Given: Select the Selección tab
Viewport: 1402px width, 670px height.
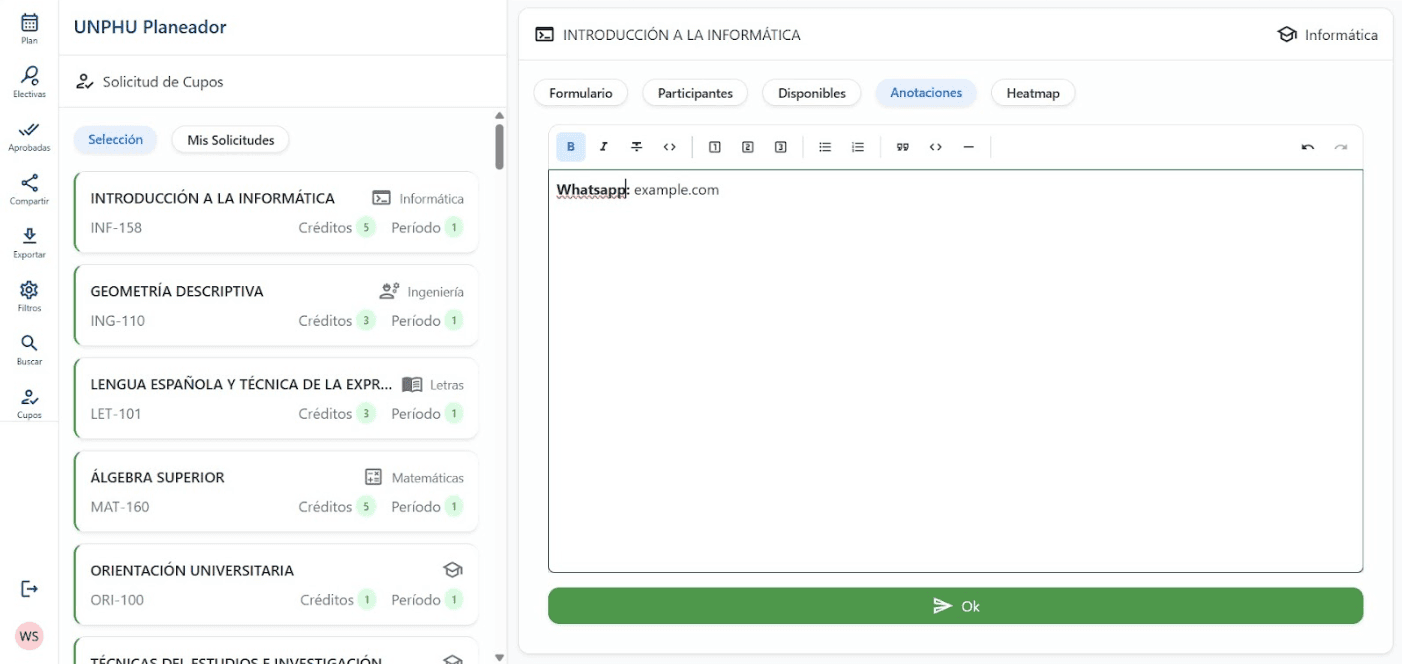Looking at the screenshot, I should pyautogui.click(x=116, y=140).
